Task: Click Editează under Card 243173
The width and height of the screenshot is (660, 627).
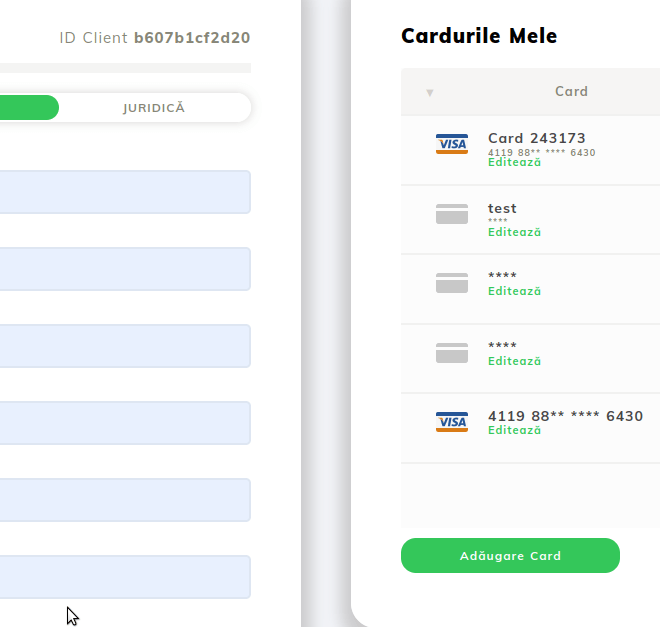Action: point(514,162)
